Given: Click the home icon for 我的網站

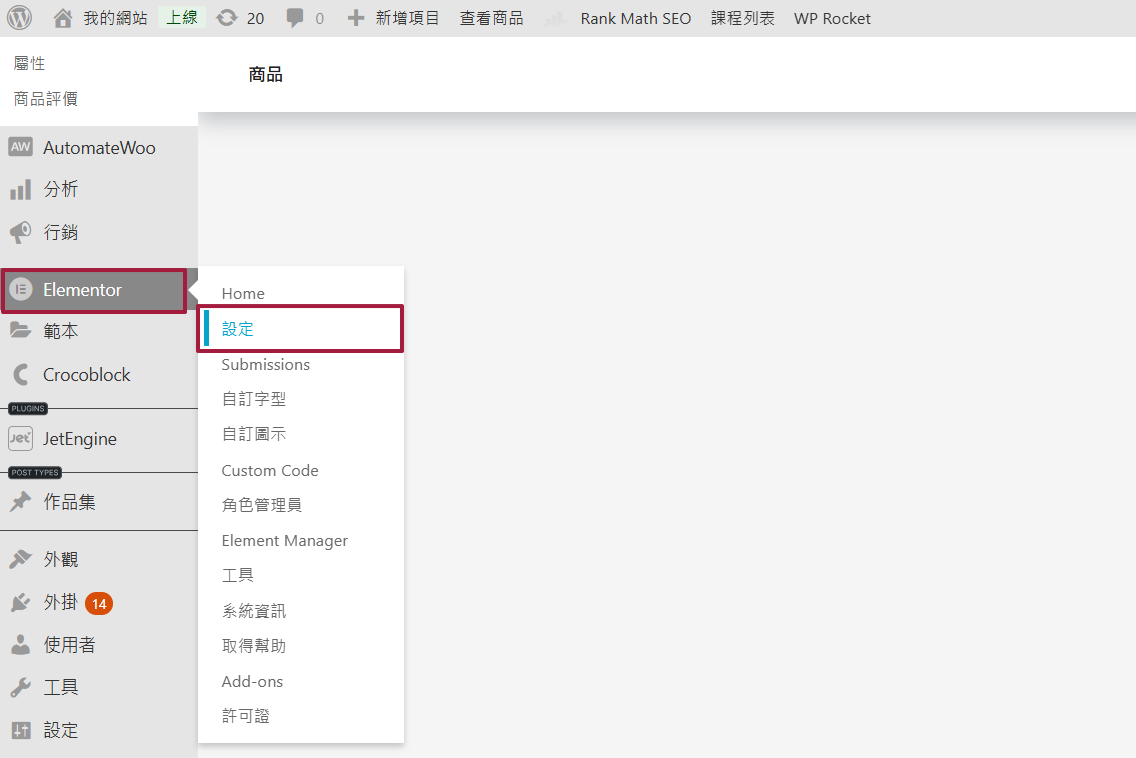Looking at the screenshot, I should pos(63,18).
